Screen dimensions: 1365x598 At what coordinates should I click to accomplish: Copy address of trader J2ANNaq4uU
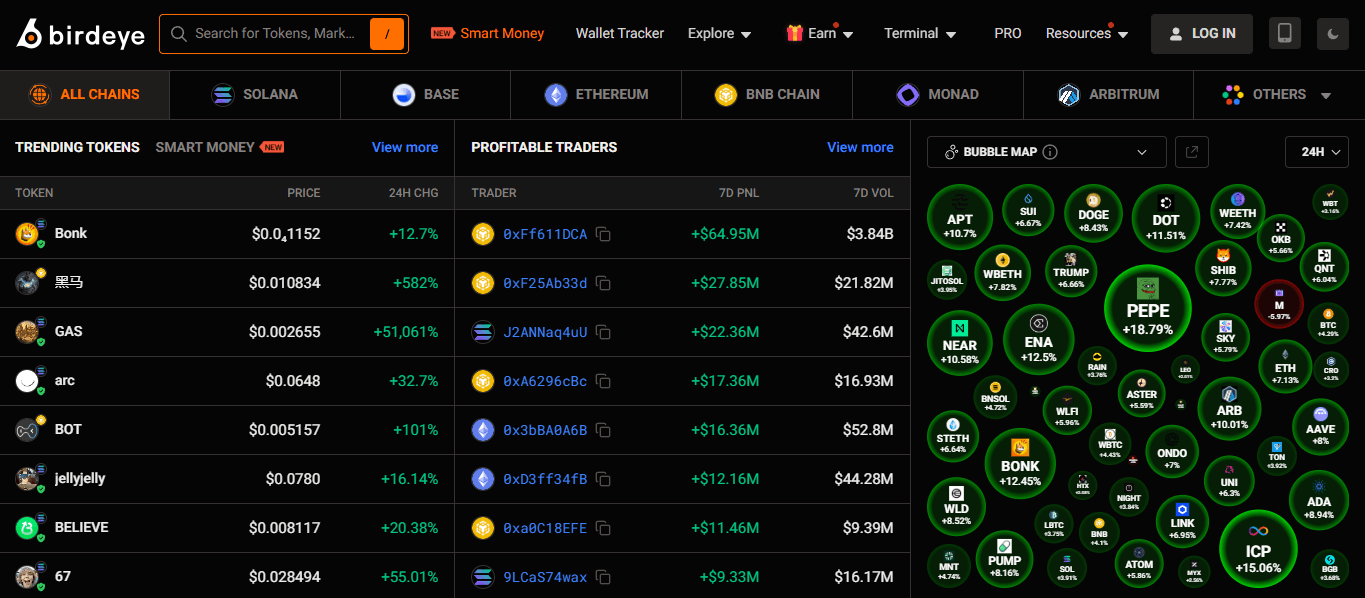coord(603,332)
